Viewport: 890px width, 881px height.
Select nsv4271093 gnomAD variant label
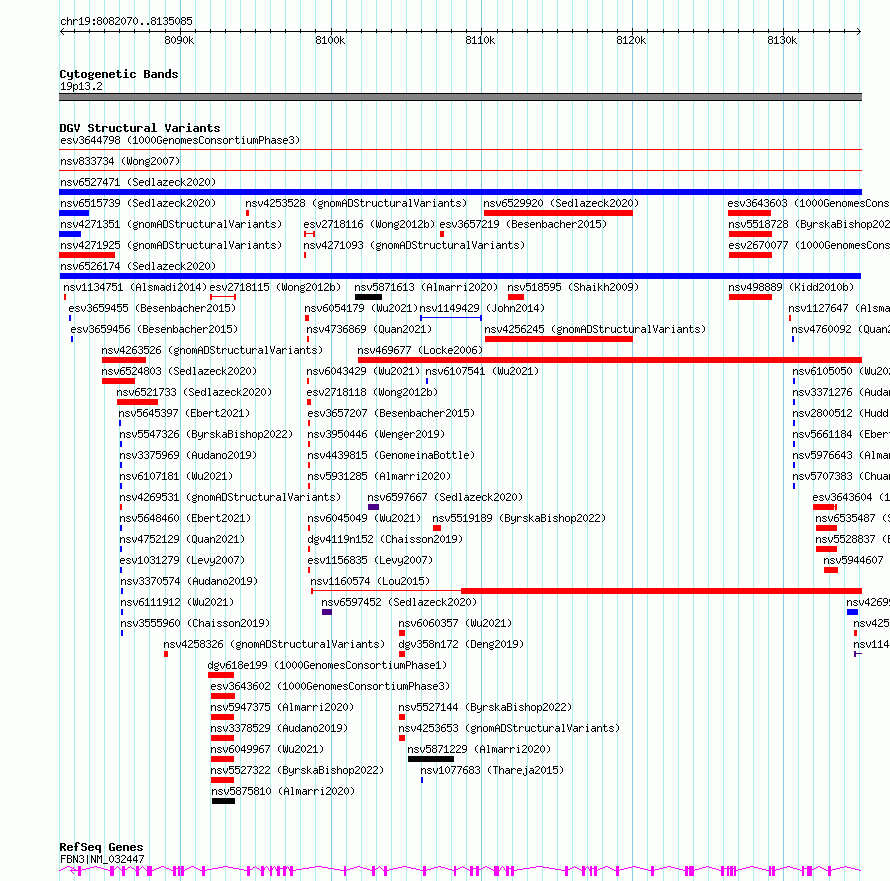(x=414, y=245)
